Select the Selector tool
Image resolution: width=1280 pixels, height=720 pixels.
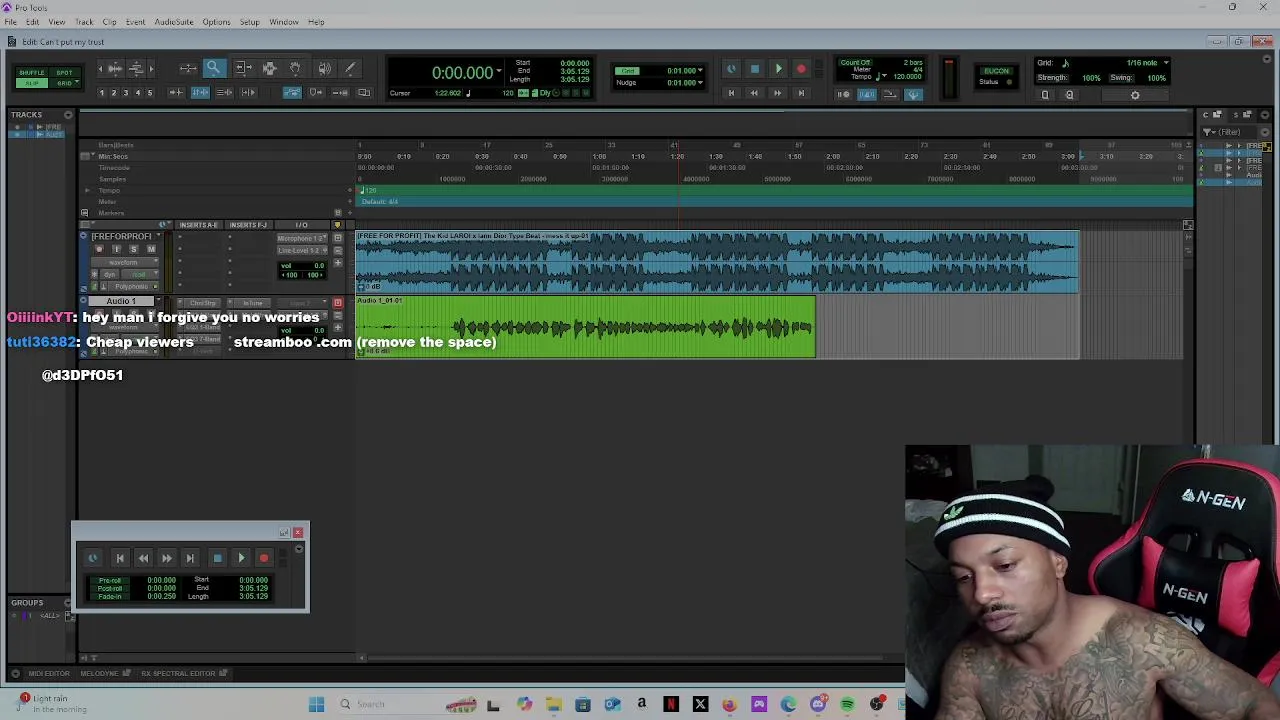tap(269, 68)
